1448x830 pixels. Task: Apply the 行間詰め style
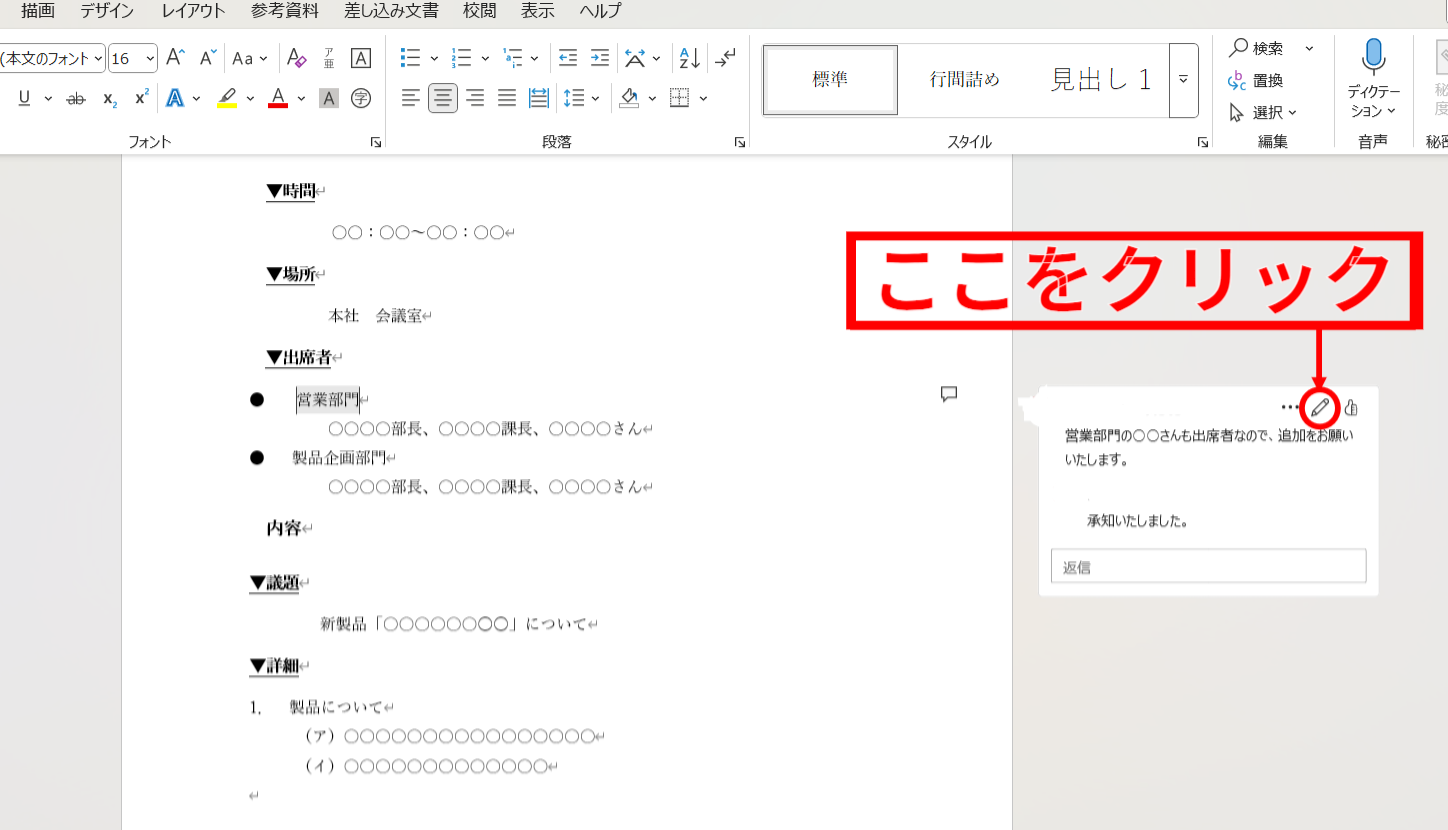pyautogui.click(x=963, y=78)
